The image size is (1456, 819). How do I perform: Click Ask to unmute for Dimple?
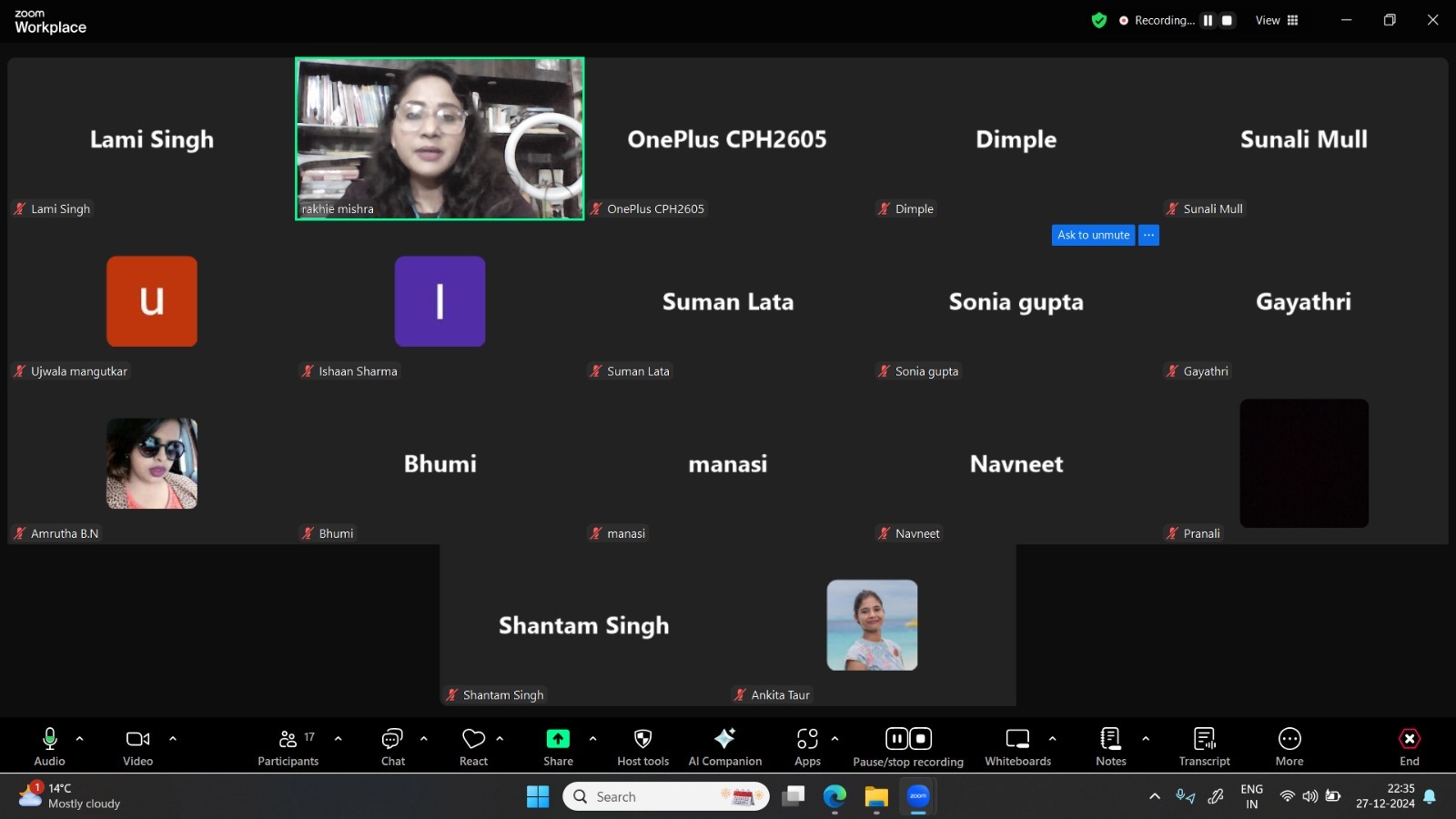1093,235
